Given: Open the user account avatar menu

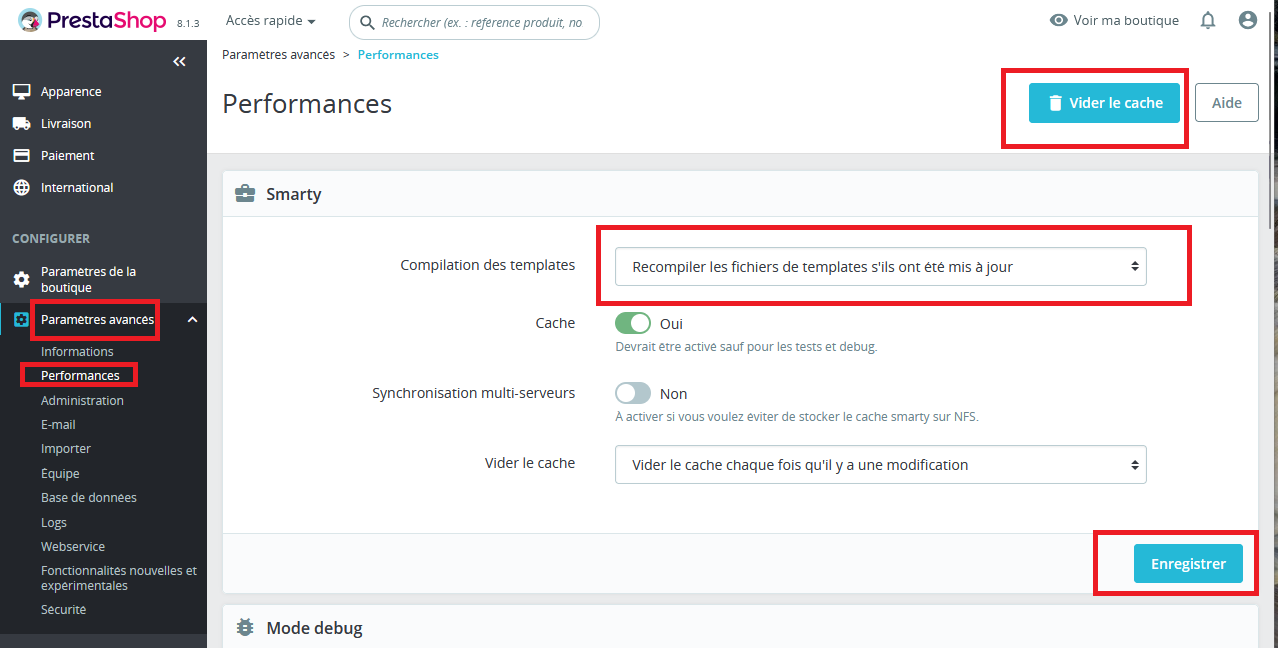Looking at the screenshot, I should [x=1247, y=20].
